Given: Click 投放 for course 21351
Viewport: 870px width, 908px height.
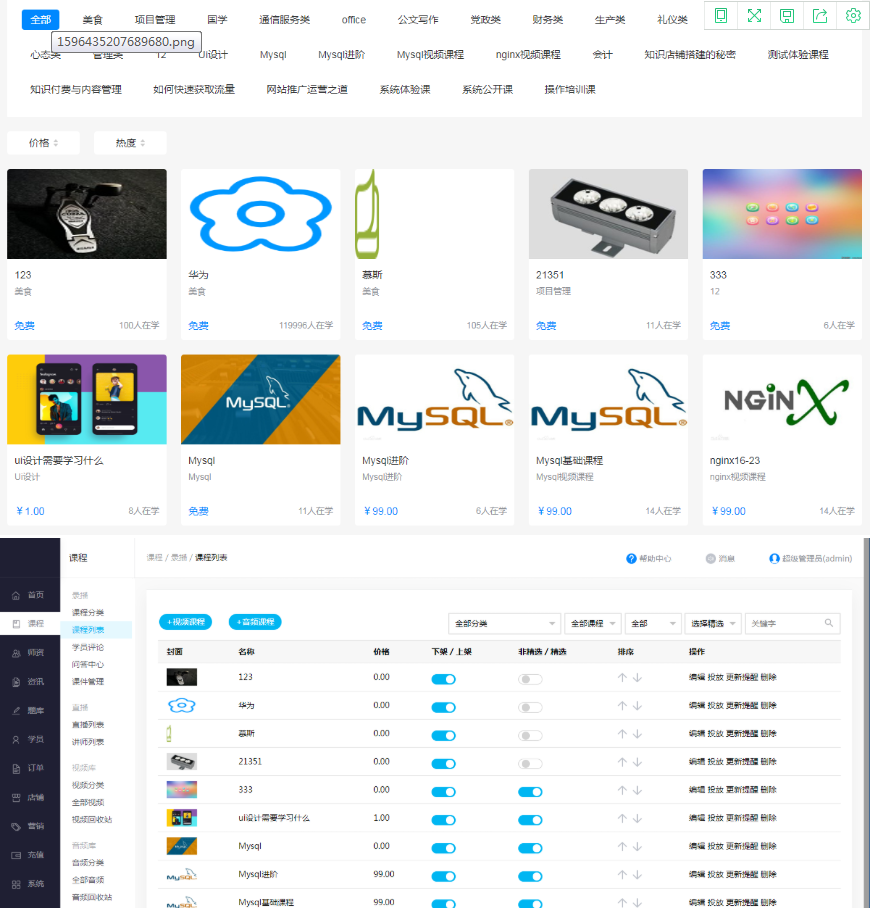Looking at the screenshot, I should pyautogui.click(x=715, y=762).
